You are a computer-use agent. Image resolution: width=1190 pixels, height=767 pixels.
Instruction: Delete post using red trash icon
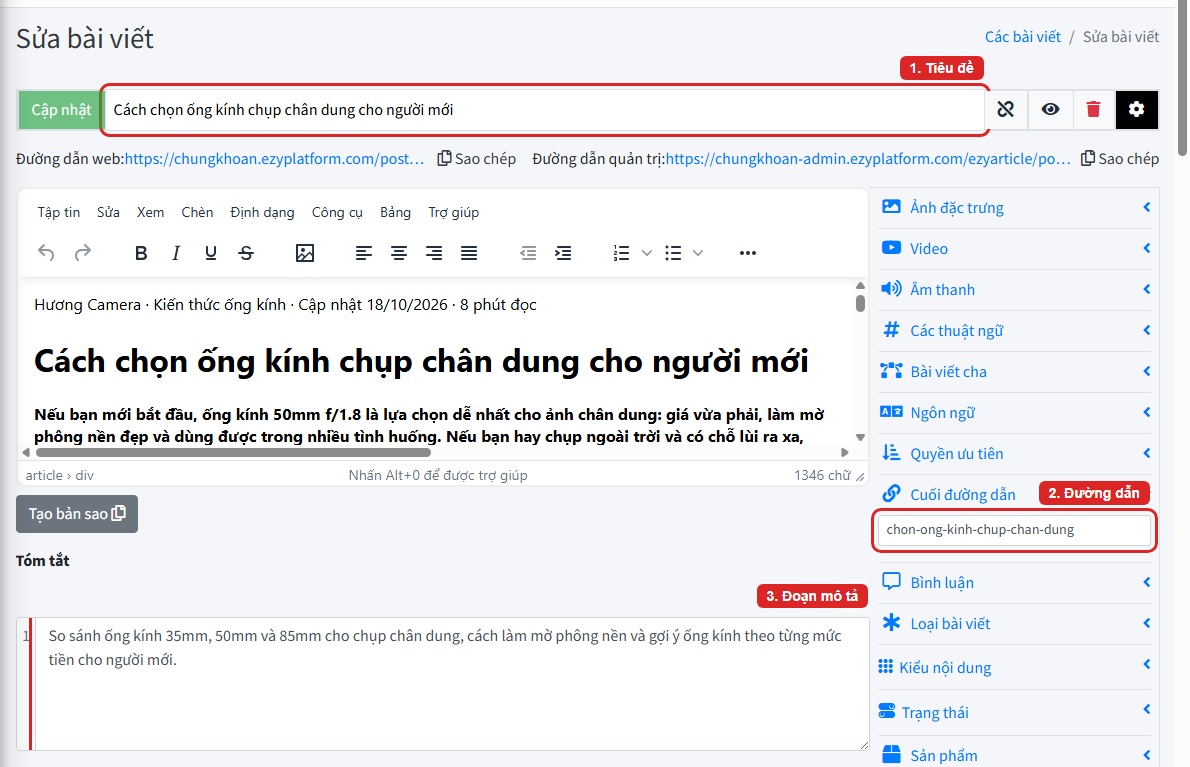click(1093, 109)
